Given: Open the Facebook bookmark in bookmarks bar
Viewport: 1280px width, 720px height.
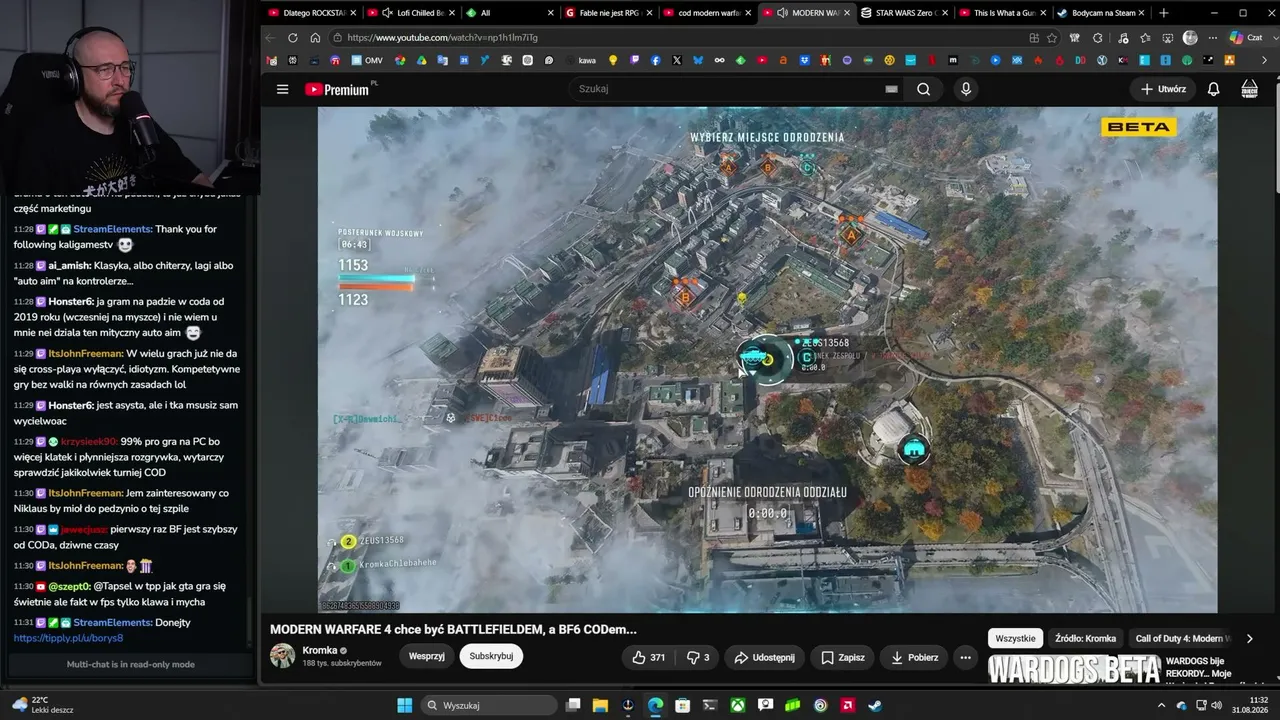Looking at the screenshot, I should click(x=656, y=60).
